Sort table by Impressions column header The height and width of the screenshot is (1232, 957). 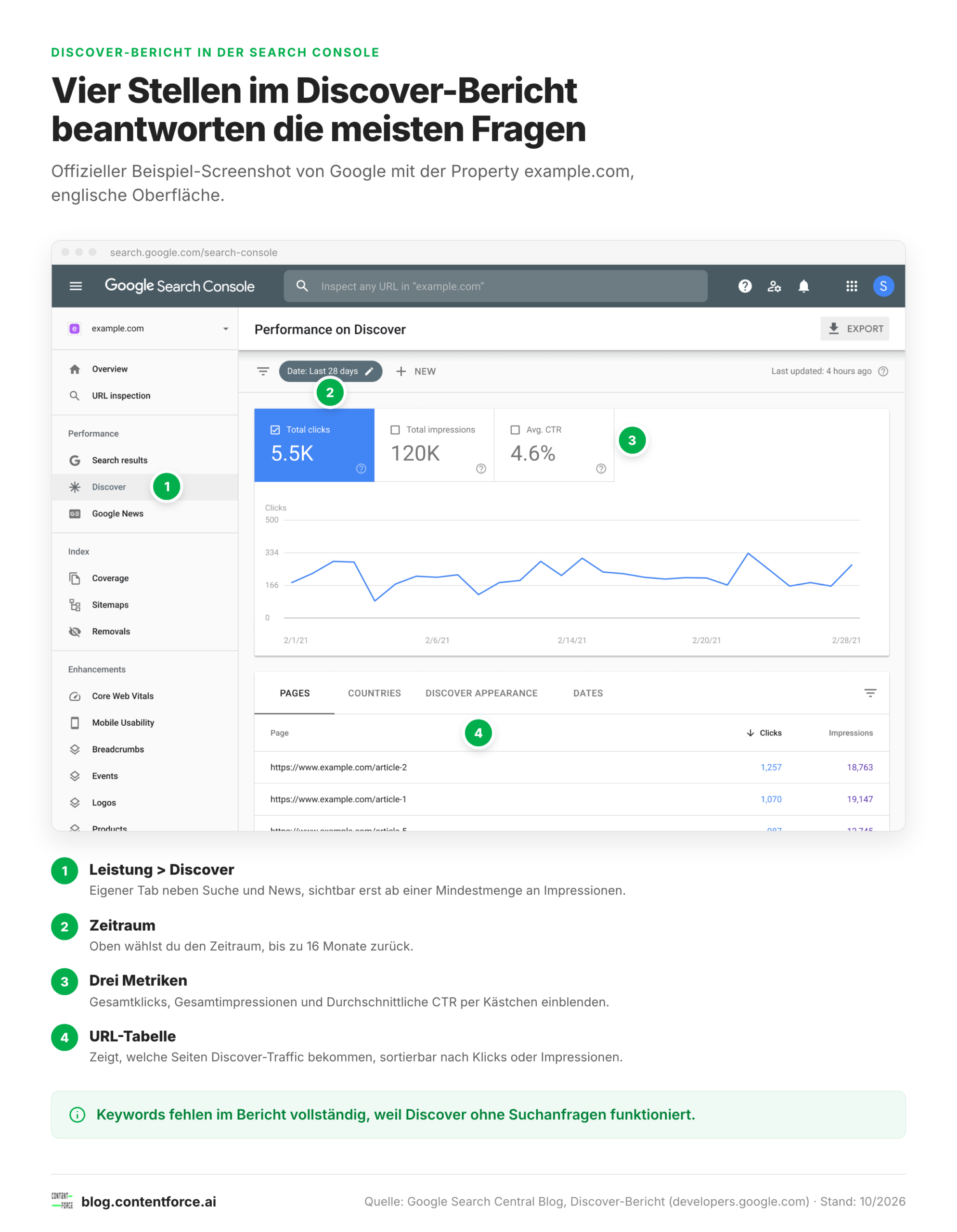850,733
